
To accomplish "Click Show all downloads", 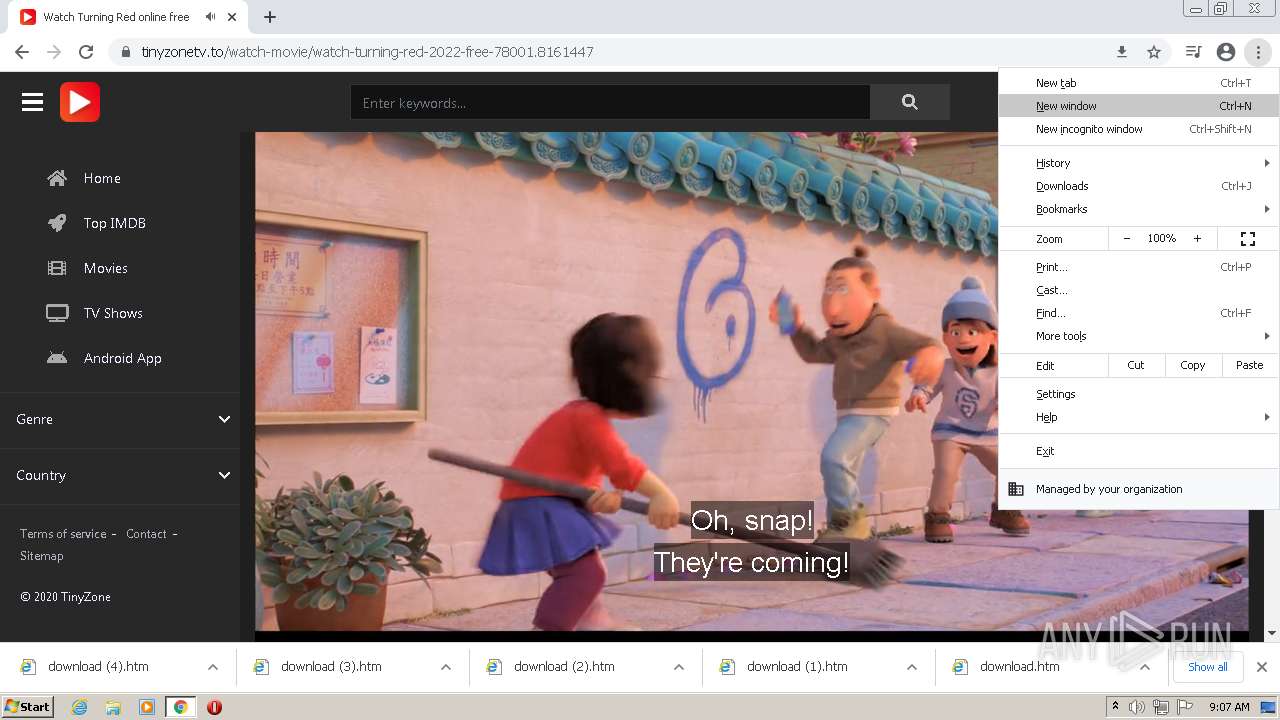I will (x=1208, y=667).
